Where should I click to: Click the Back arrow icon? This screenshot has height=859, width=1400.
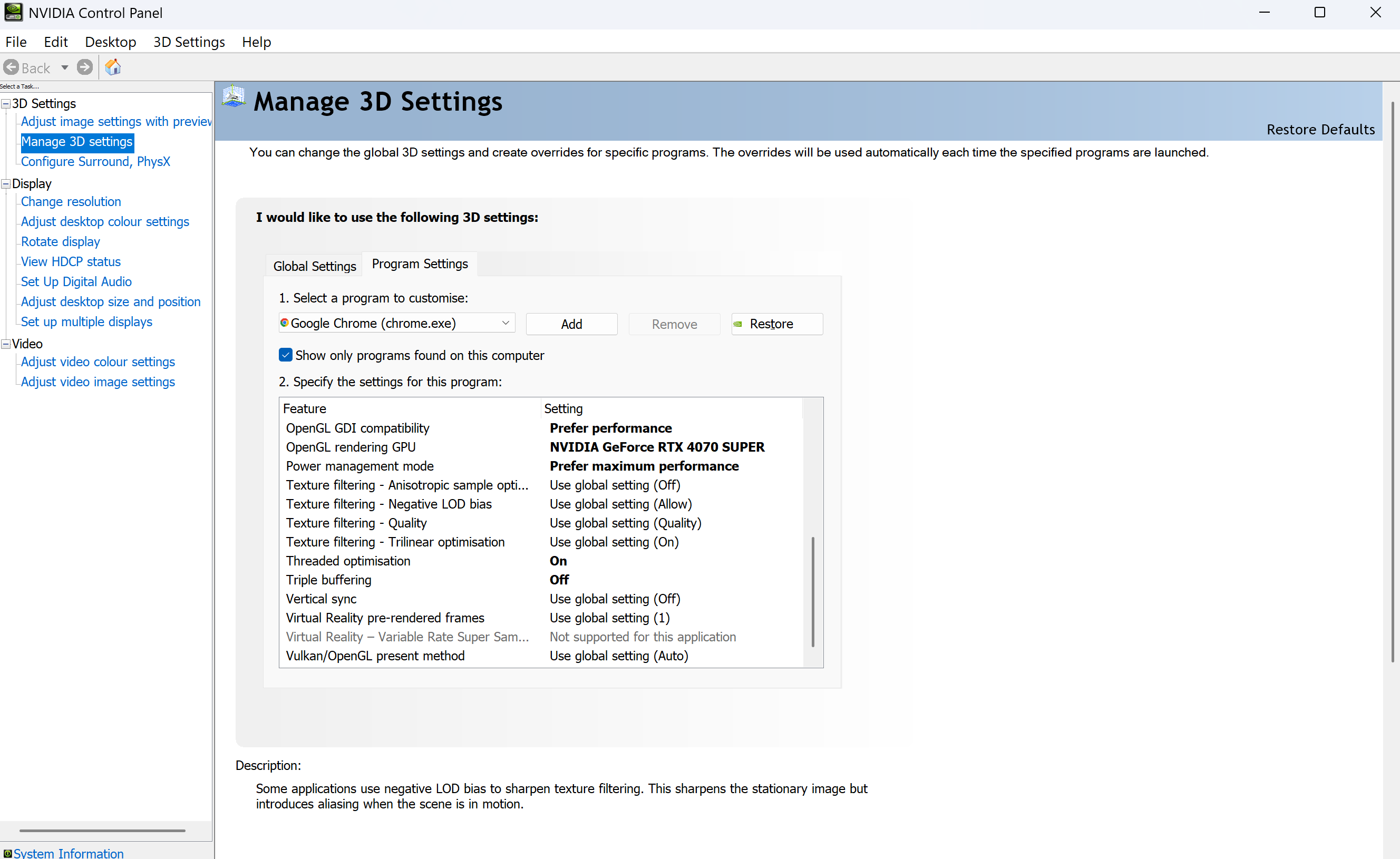pyautogui.click(x=11, y=67)
